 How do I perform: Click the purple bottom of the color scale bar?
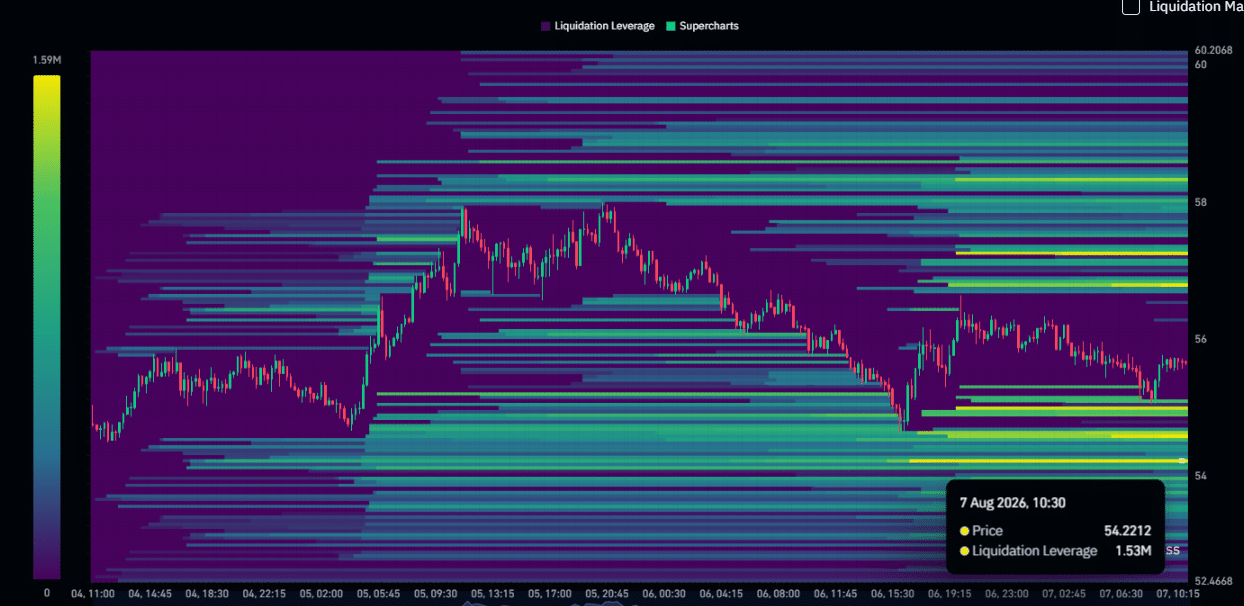pyautogui.click(x=46, y=572)
